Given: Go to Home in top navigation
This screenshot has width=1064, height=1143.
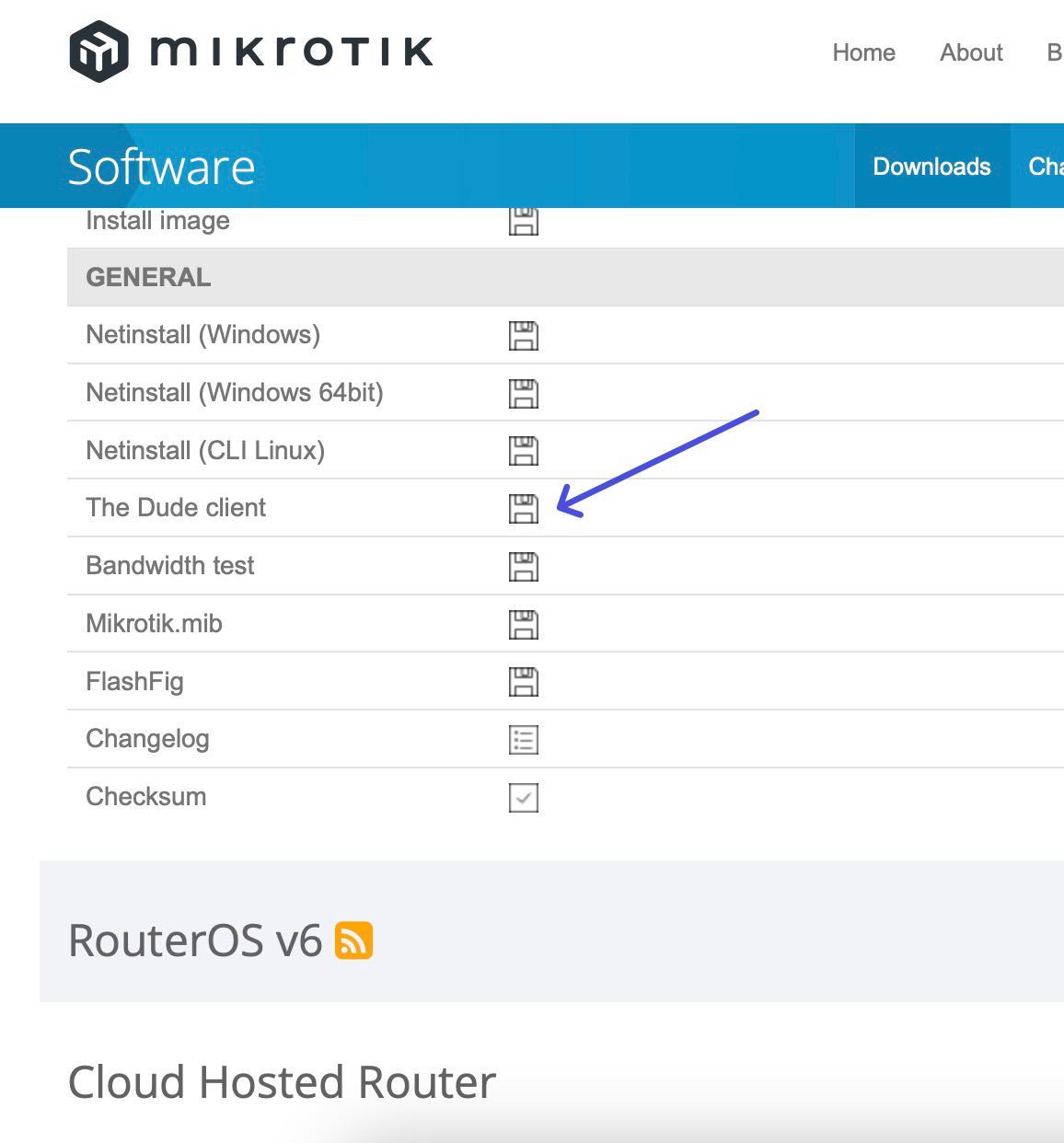Looking at the screenshot, I should tap(863, 52).
